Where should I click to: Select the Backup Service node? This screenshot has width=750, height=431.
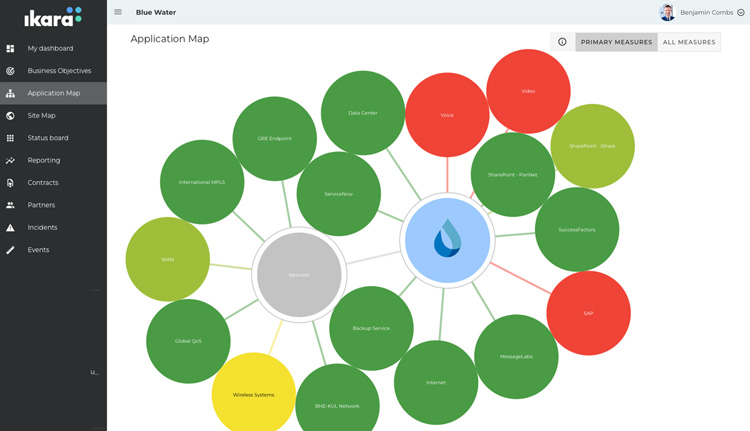tap(371, 328)
